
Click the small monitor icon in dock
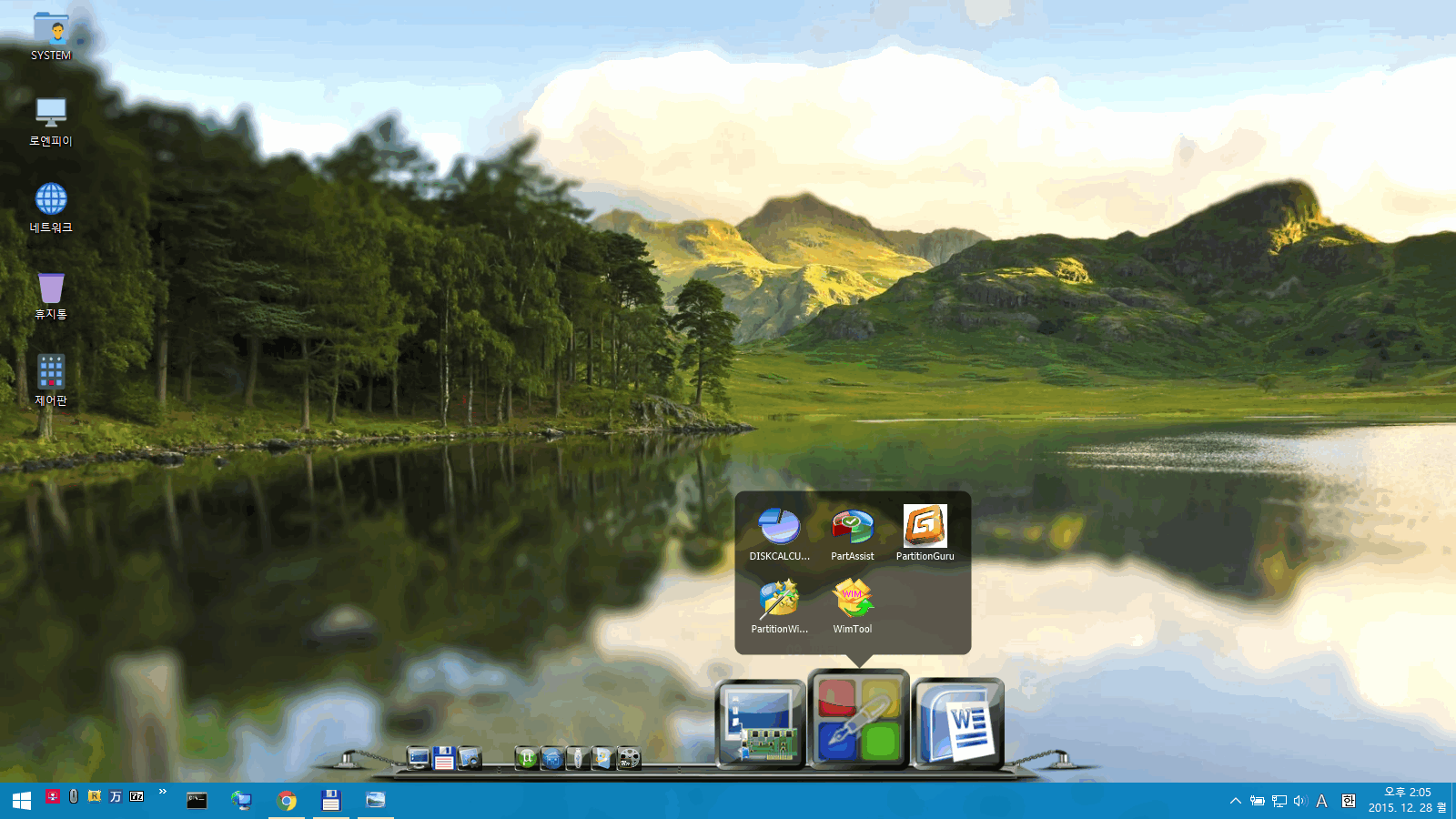pyautogui.click(x=418, y=757)
